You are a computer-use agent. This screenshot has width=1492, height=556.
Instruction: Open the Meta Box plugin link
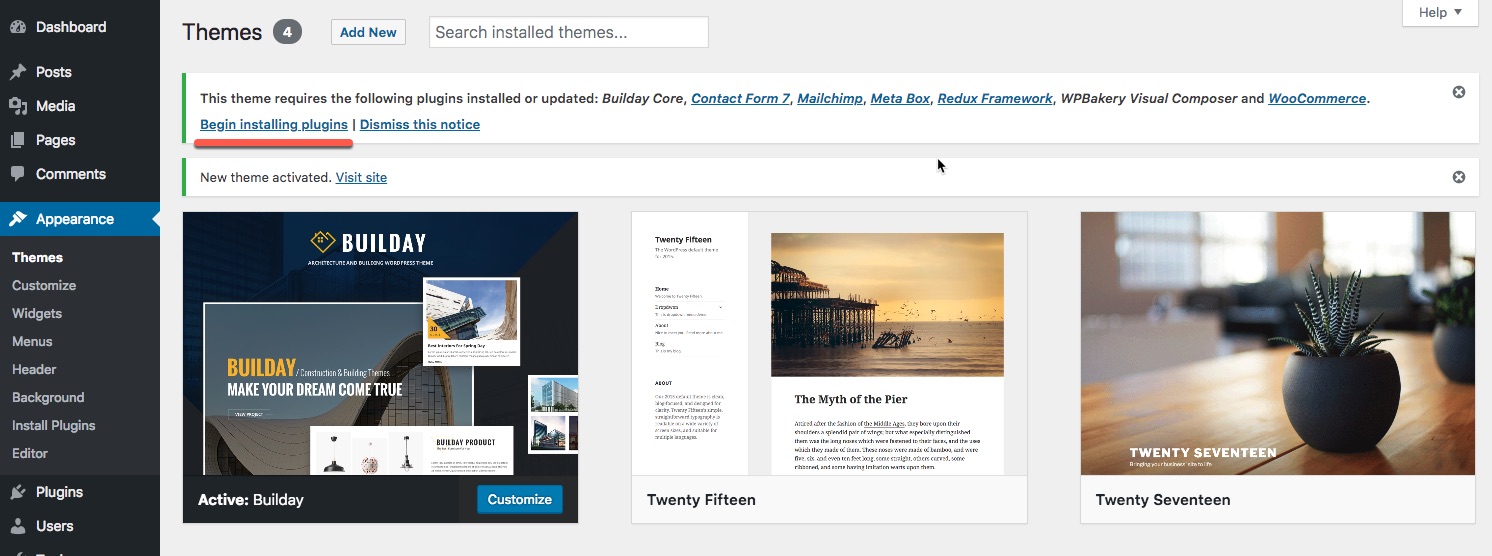[901, 98]
